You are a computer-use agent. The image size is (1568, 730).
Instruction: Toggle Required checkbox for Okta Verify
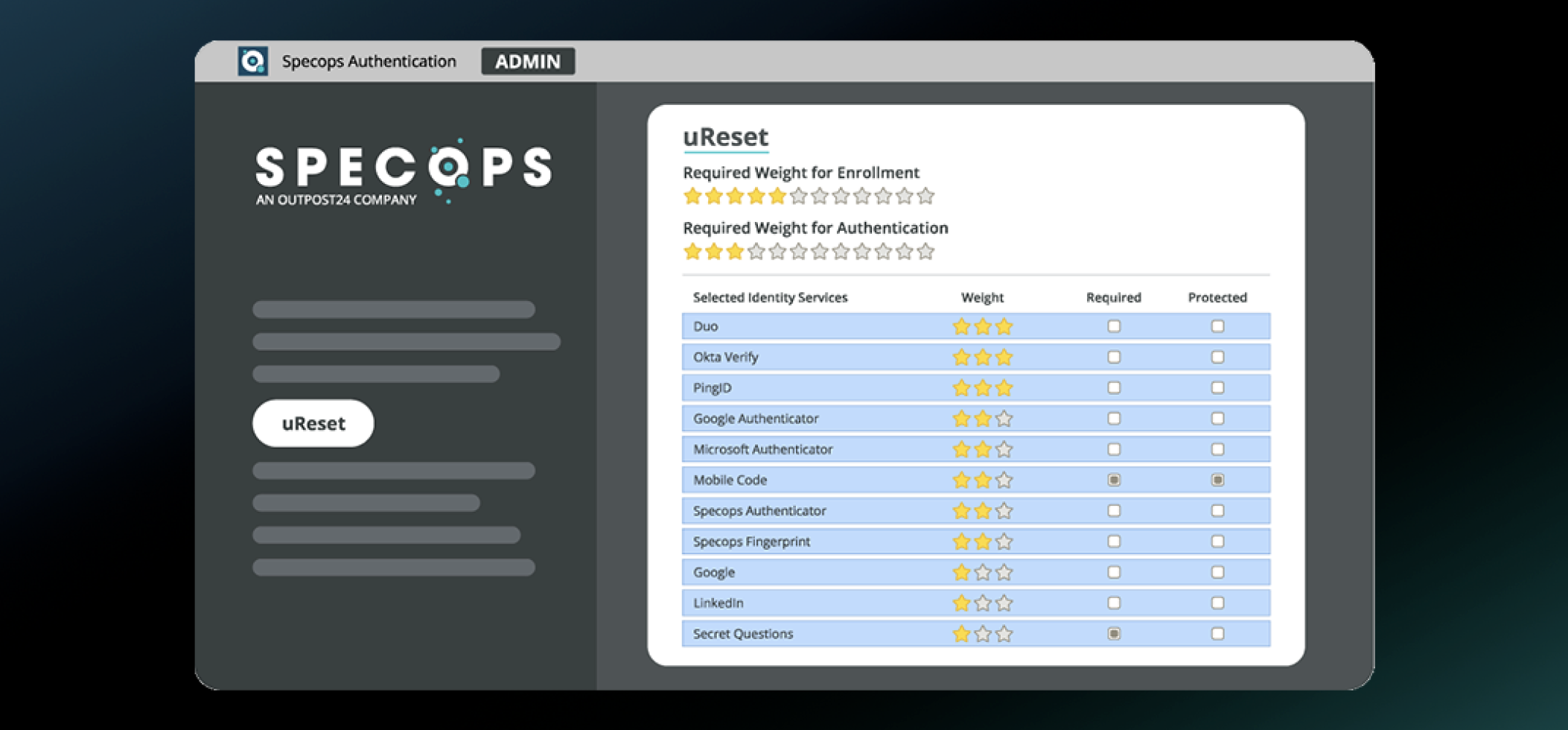(1114, 357)
